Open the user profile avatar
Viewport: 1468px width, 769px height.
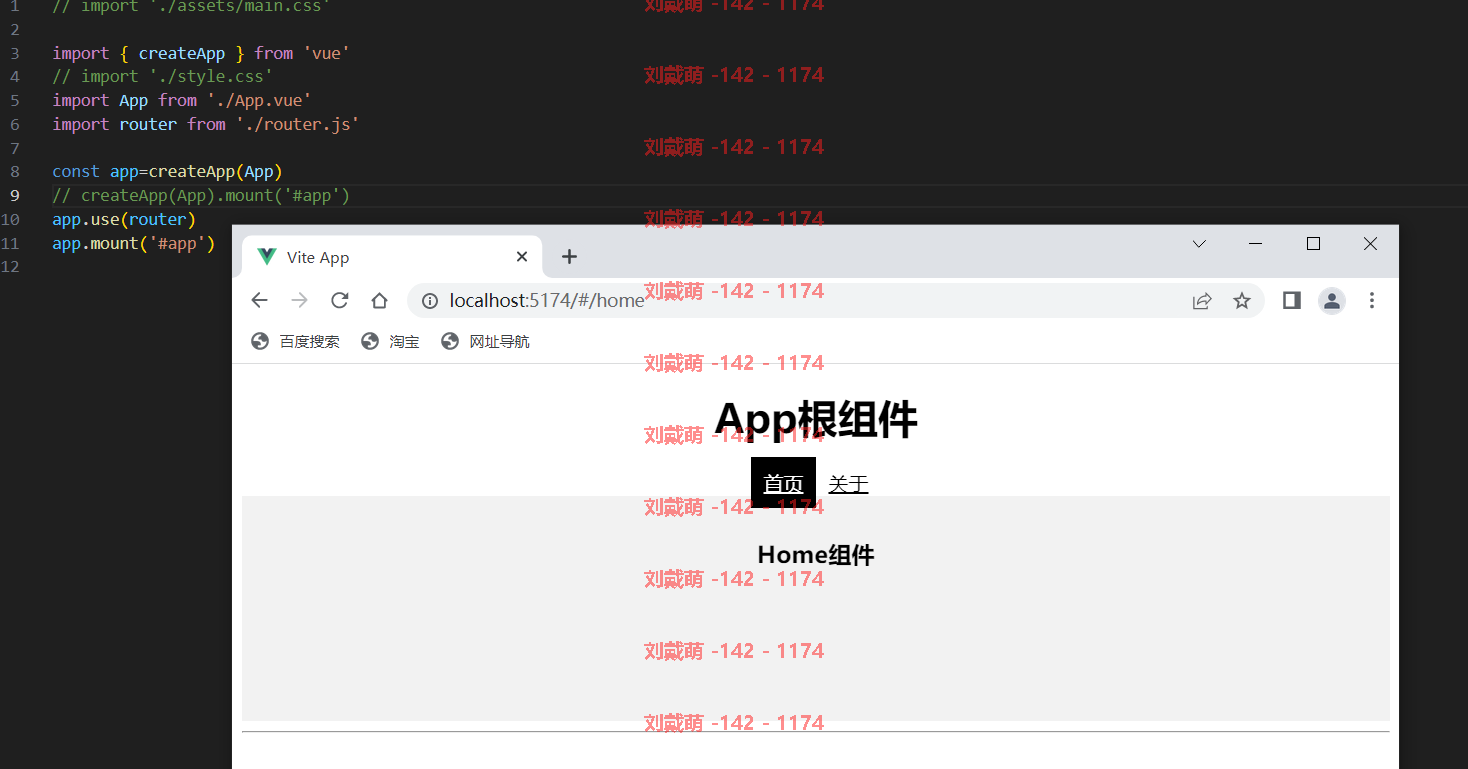(1331, 300)
